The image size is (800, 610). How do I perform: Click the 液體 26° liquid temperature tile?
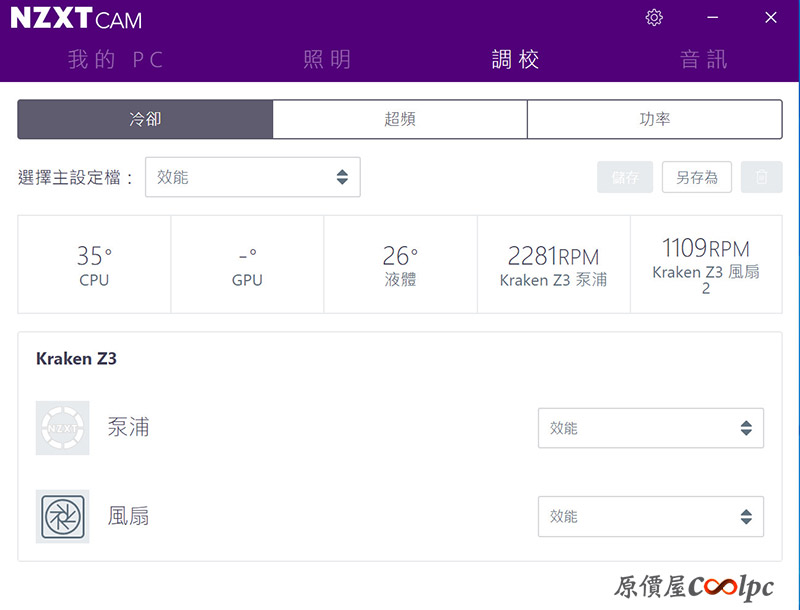point(401,264)
